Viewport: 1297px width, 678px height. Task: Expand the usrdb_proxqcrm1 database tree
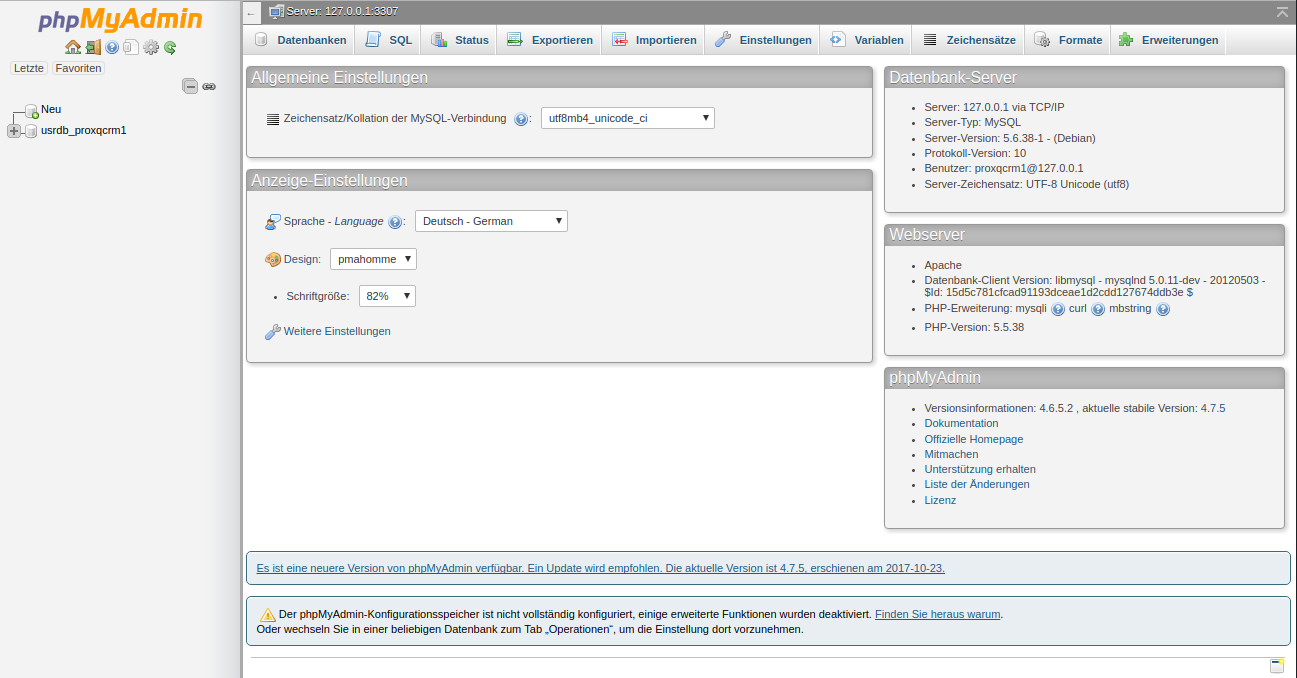(14, 131)
